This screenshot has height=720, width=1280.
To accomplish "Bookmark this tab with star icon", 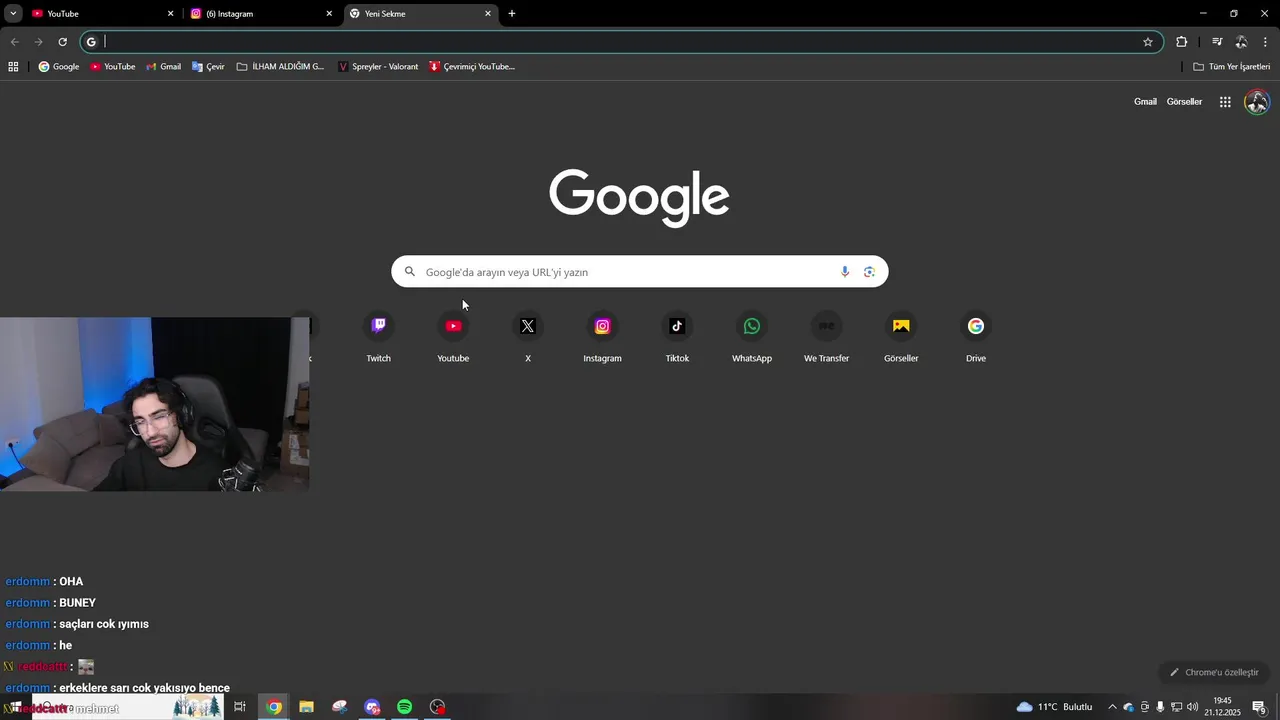I will (x=1148, y=42).
